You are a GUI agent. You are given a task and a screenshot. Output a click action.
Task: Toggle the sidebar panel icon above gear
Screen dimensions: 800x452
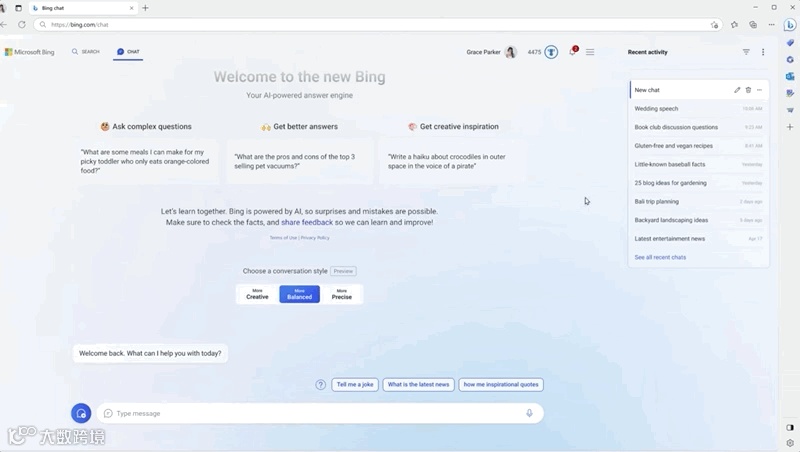tap(790, 428)
